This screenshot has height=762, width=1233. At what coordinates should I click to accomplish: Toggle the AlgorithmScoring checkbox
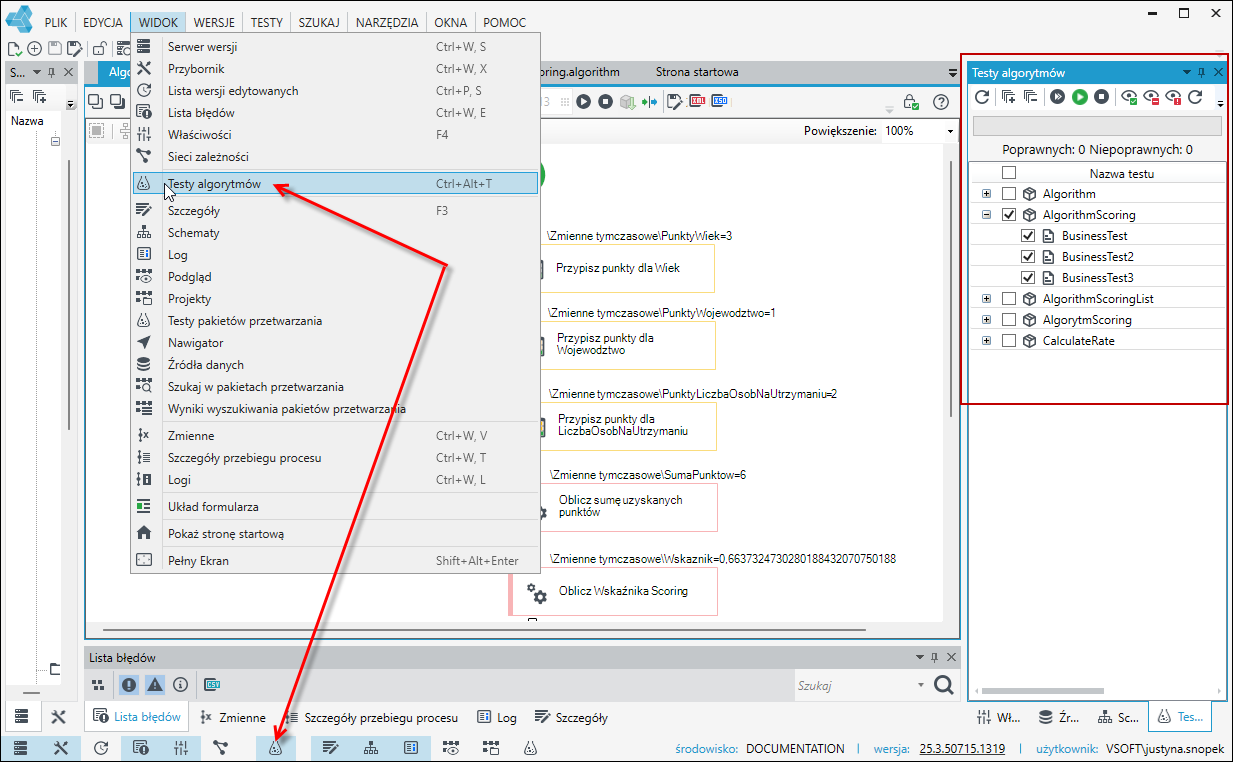(x=1009, y=215)
